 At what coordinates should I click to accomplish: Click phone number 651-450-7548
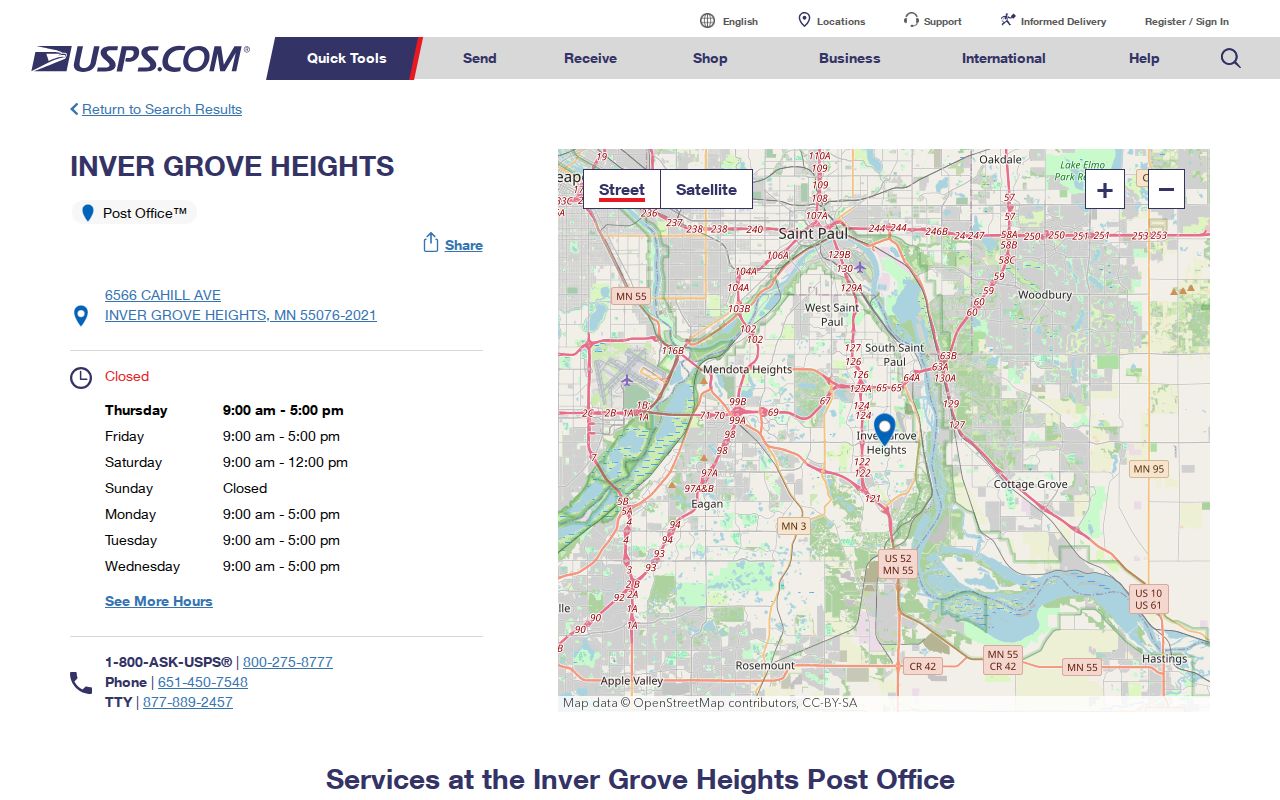coord(203,682)
